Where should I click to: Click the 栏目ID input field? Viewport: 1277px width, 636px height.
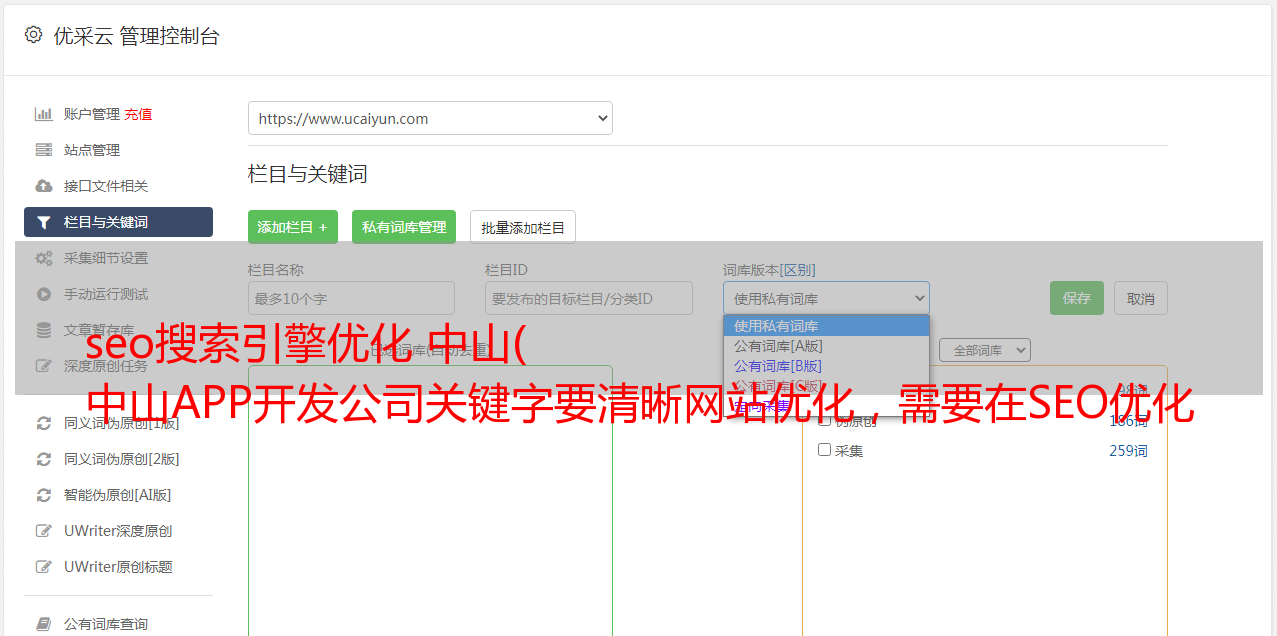pos(589,298)
